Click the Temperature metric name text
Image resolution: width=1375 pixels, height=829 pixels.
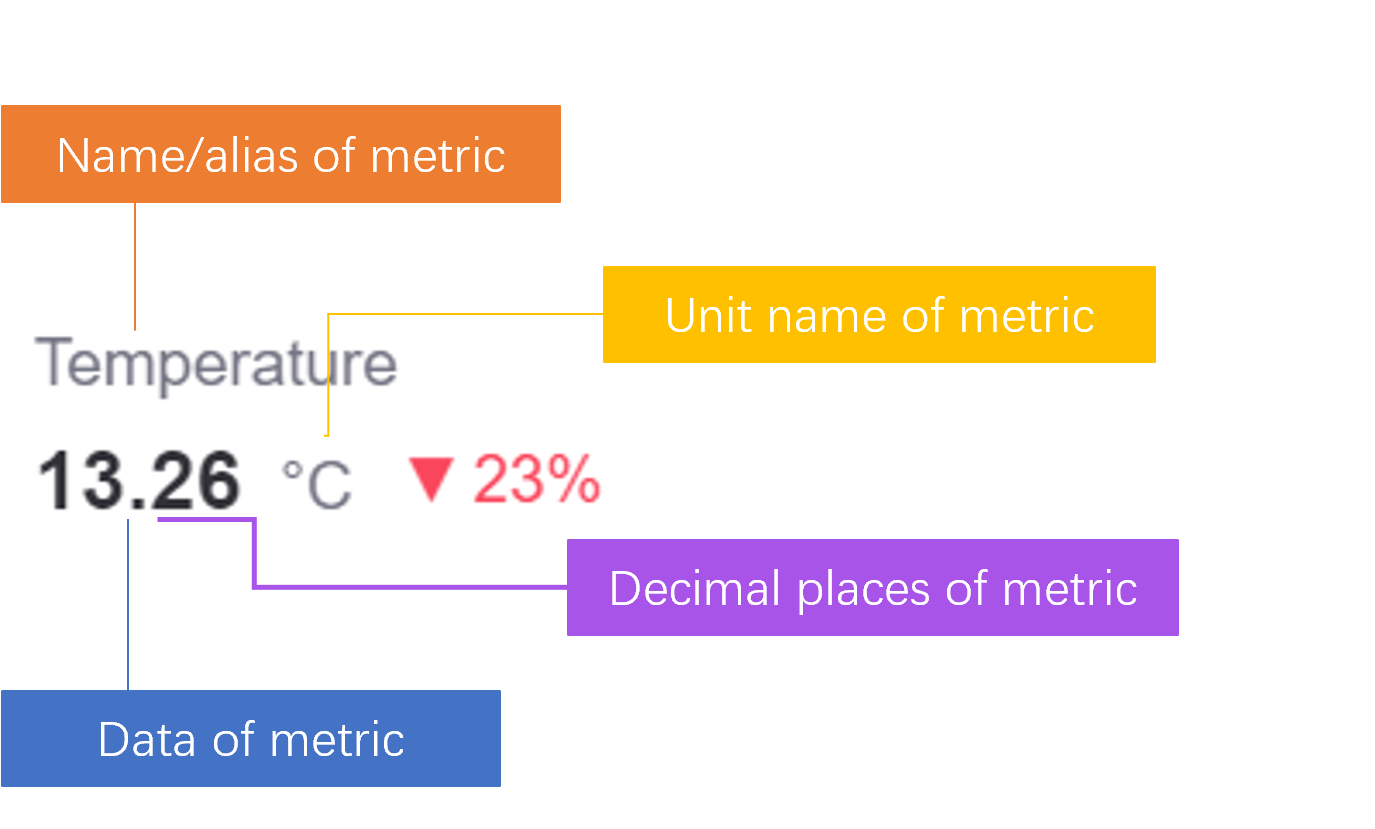[x=217, y=364]
